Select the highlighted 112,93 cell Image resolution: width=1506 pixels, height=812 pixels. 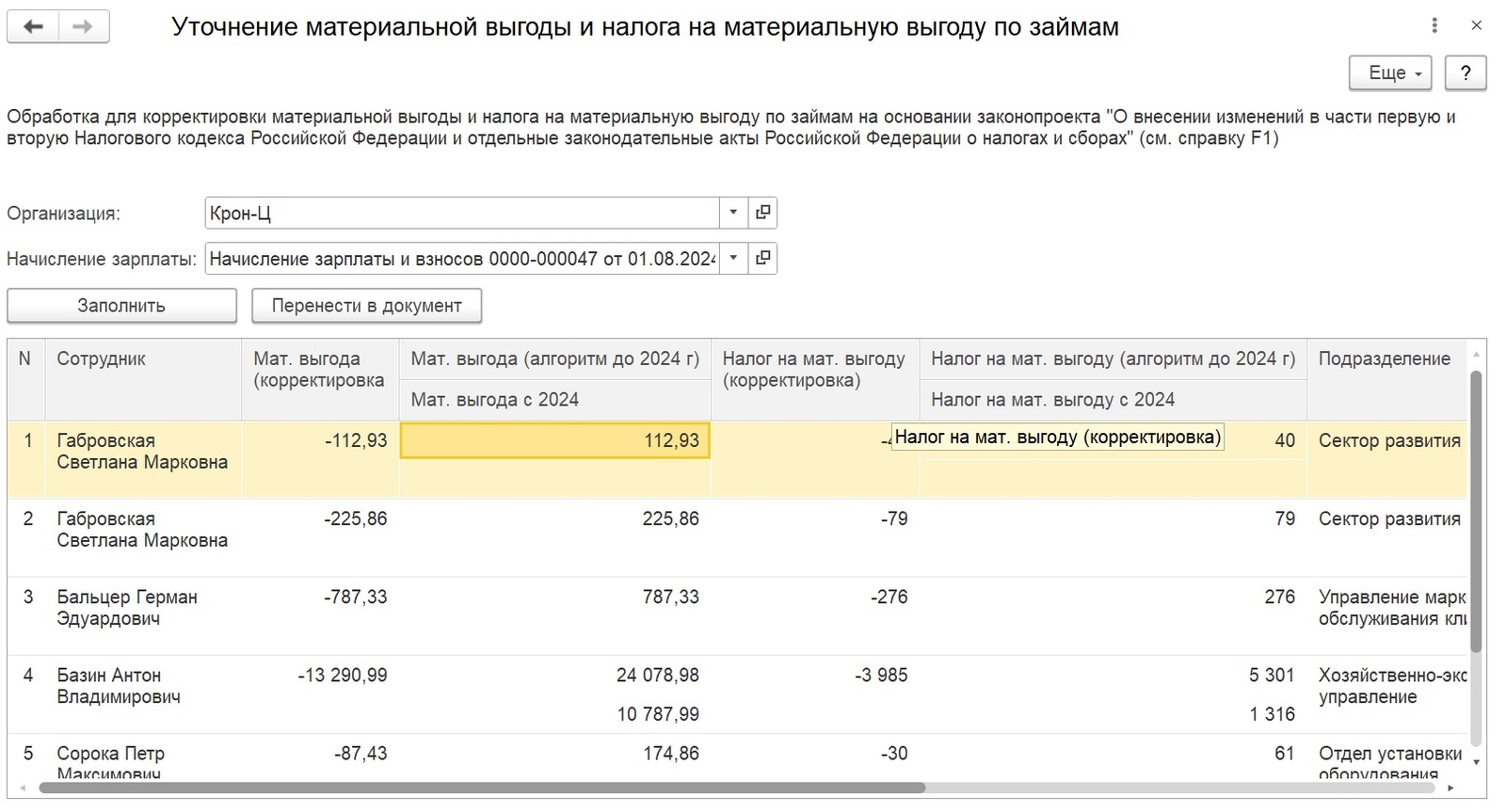pyautogui.click(x=555, y=440)
